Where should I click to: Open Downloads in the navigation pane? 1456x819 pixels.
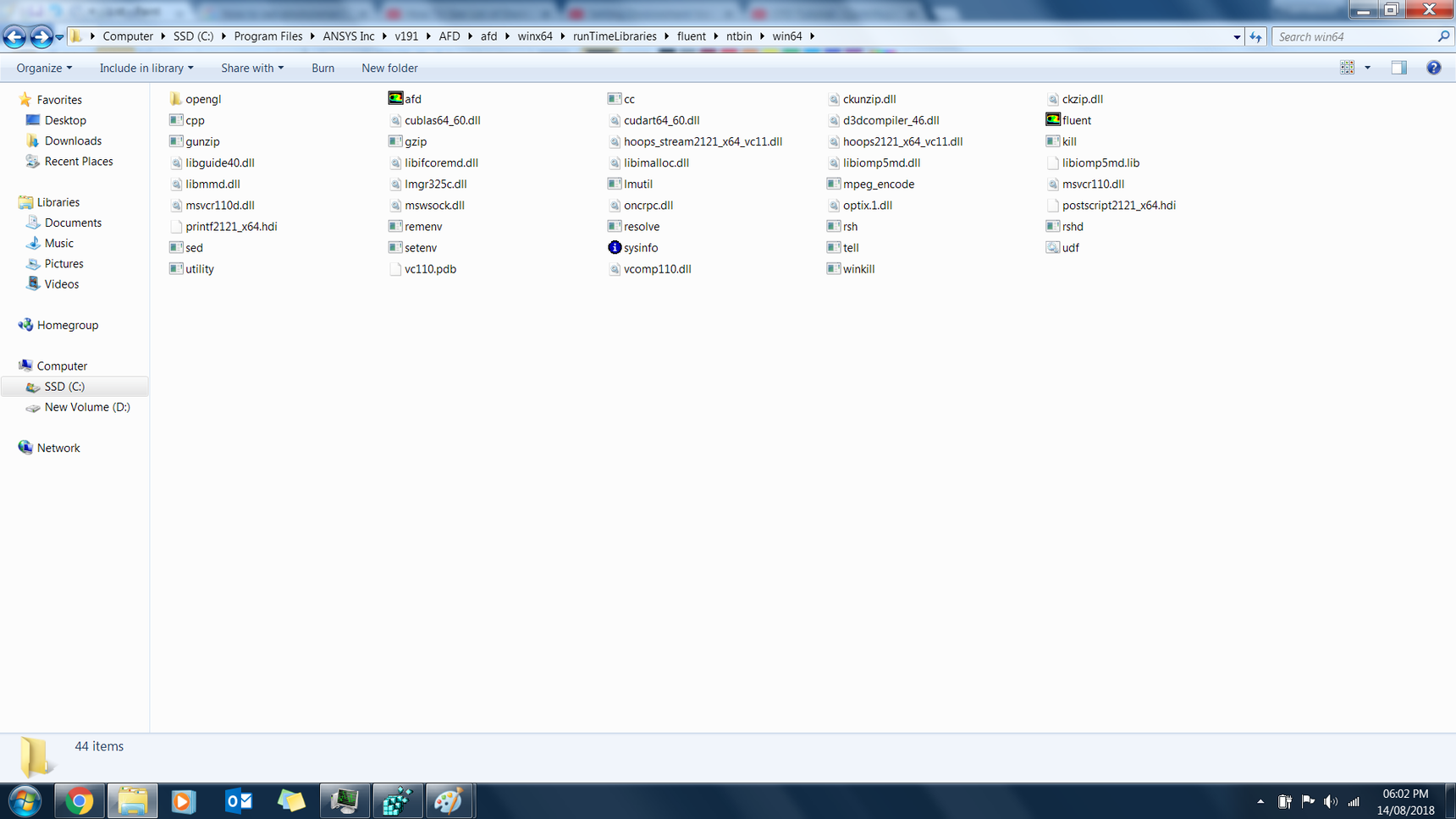pyautogui.click(x=73, y=140)
